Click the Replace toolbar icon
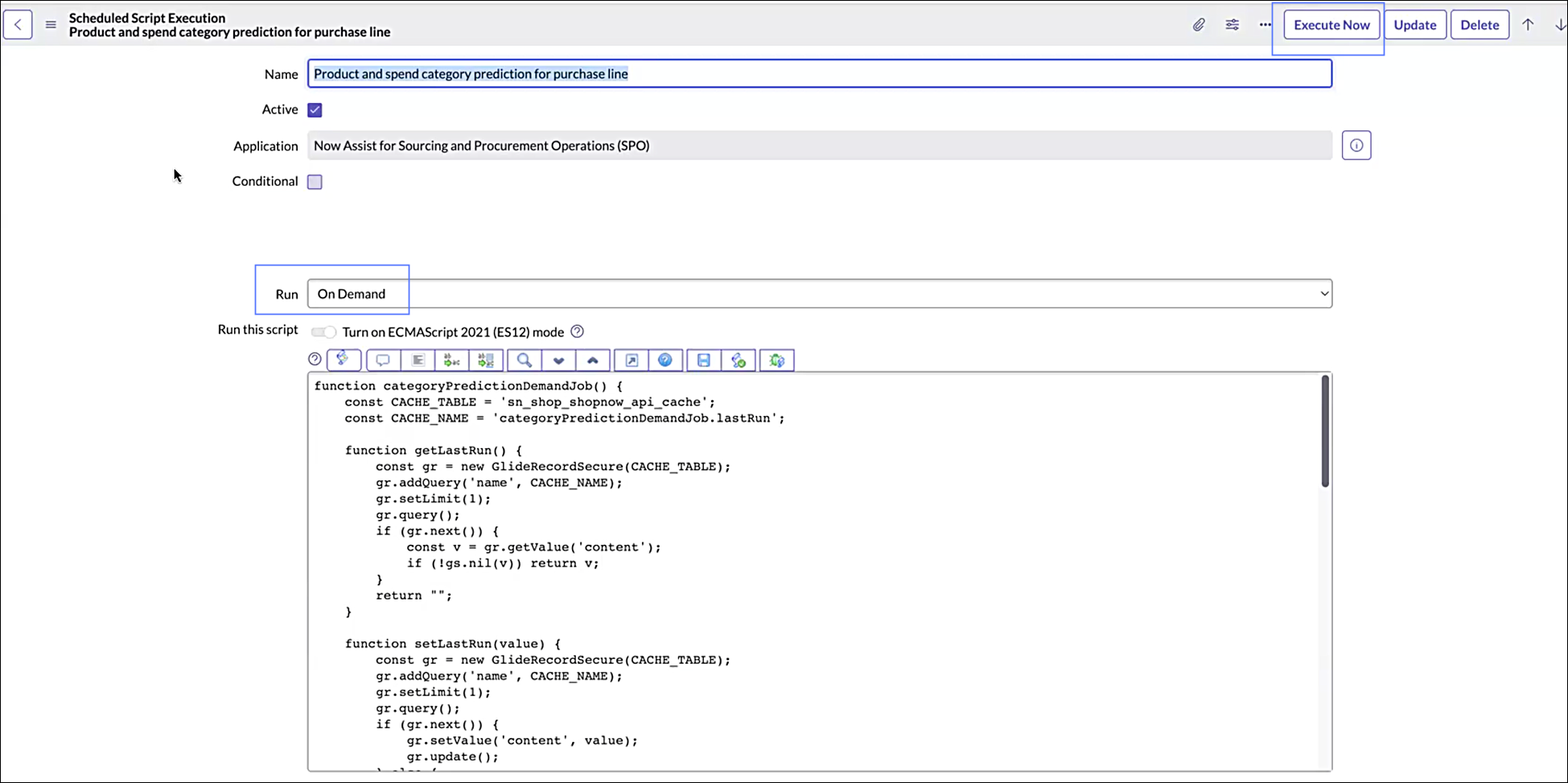1568x783 pixels. pos(452,361)
